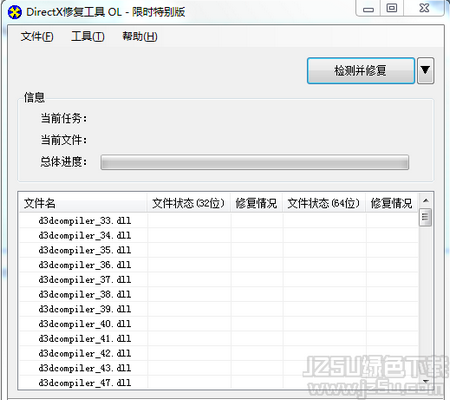This screenshot has height=400, width=450.
Task: Open the 工具(T) menu
Action: [88, 36]
